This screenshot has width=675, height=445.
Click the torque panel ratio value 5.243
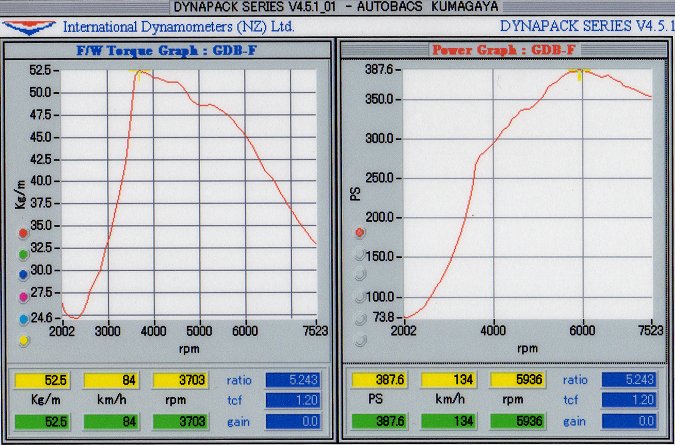[x=293, y=380]
